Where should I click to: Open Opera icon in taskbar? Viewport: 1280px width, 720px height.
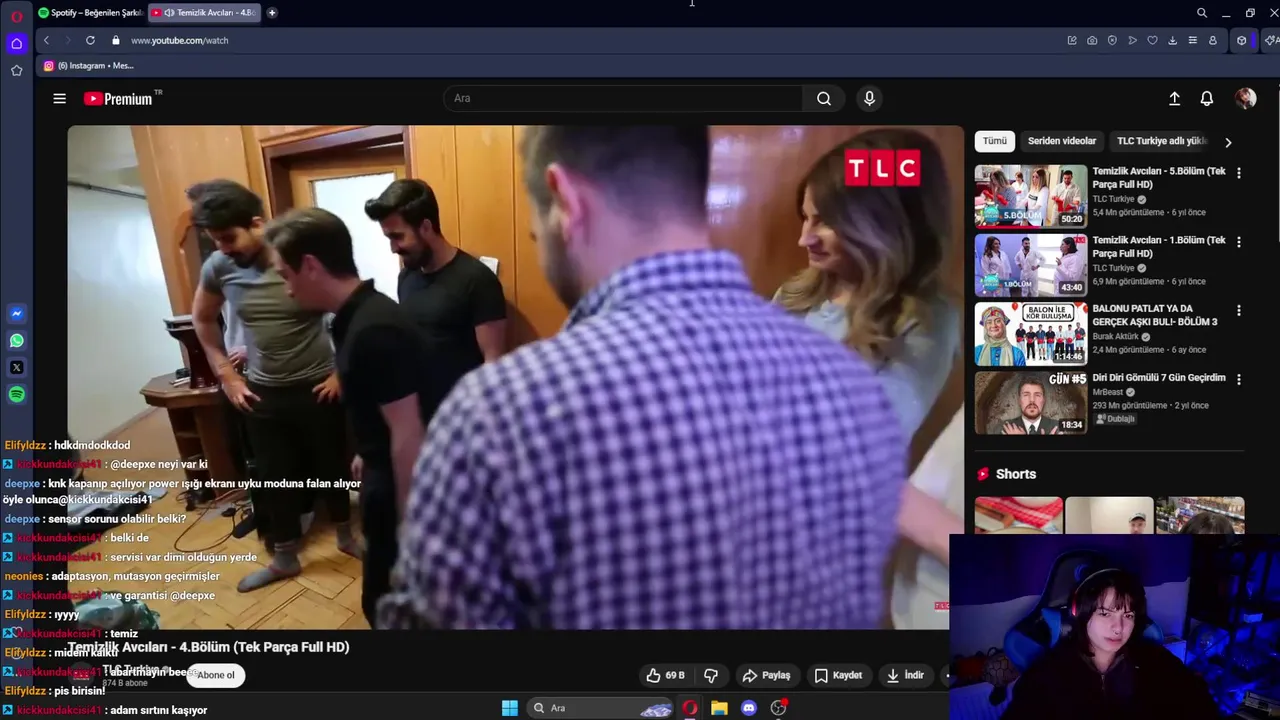point(690,708)
